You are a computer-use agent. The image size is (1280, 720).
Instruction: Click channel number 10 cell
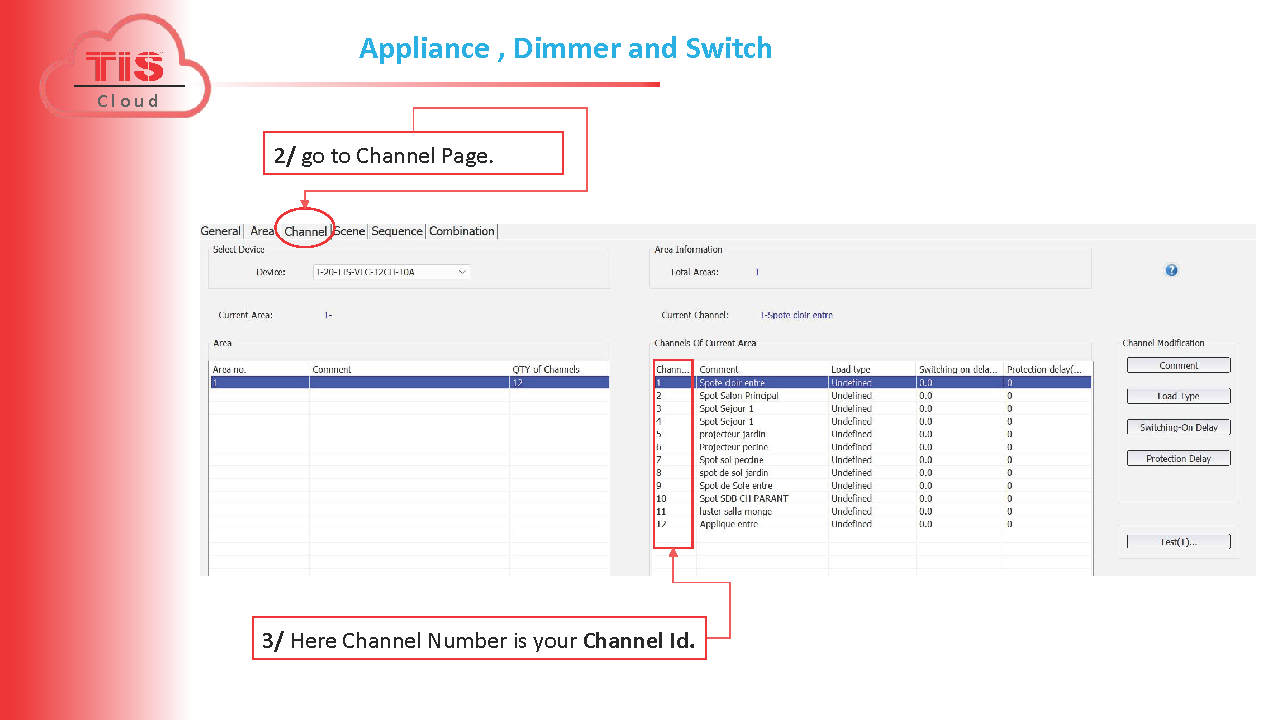661,498
